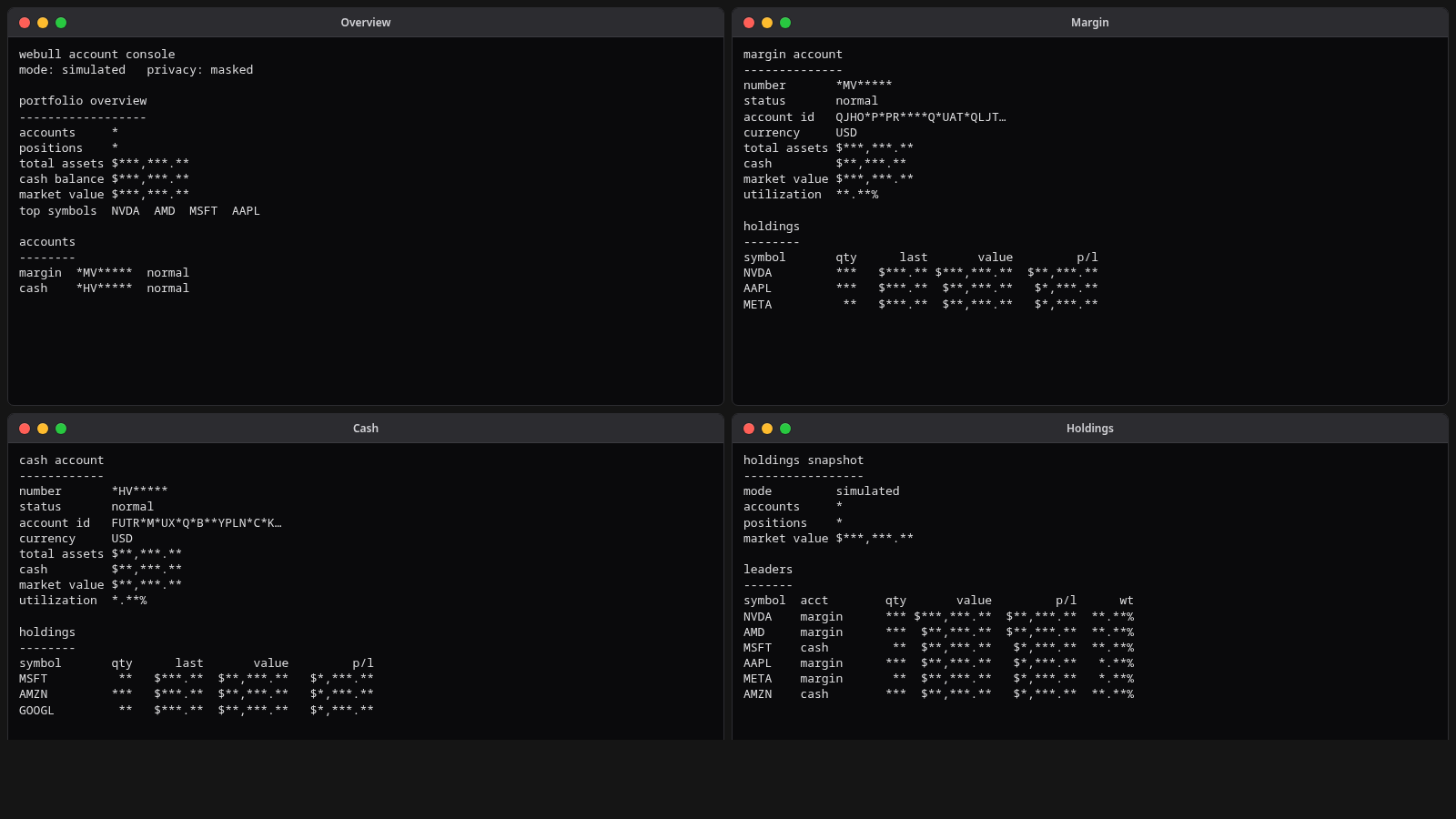Image resolution: width=1456 pixels, height=819 pixels.
Task: Maximize the Cash window
Action: tap(61, 429)
